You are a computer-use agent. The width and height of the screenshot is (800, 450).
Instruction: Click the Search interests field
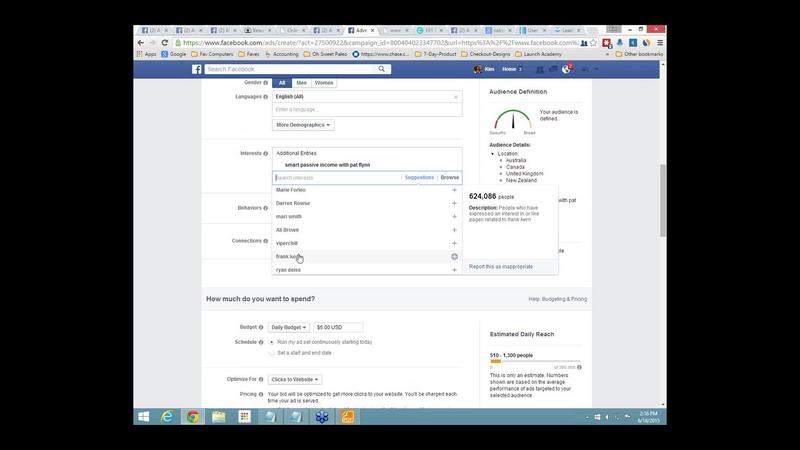(x=337, y=178)
